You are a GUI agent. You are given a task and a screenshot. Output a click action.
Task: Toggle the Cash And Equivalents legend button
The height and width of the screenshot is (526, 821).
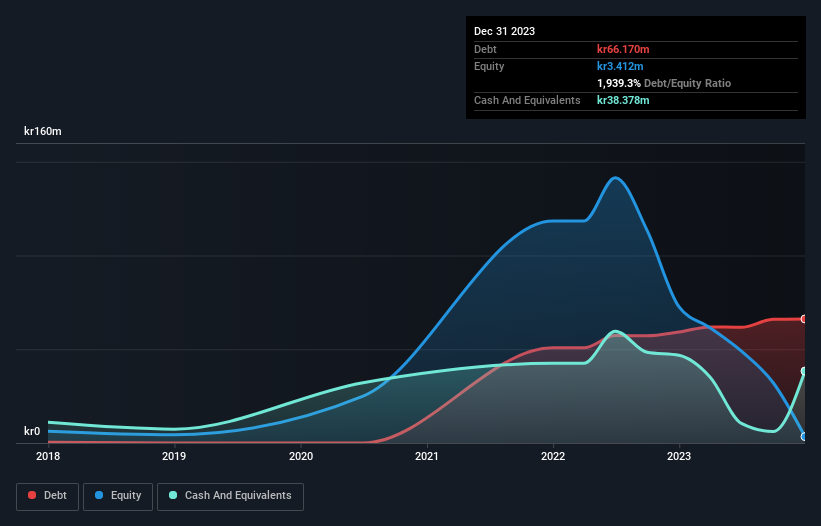(230, 496)
